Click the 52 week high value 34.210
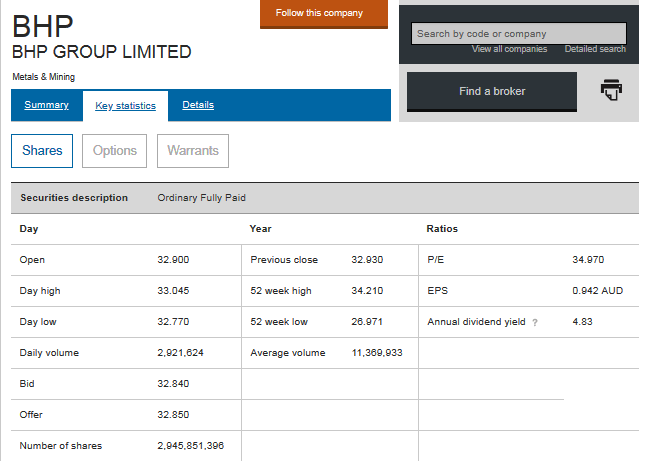The width and height of the screenshot is (648, 461). (x=367, y=291)
